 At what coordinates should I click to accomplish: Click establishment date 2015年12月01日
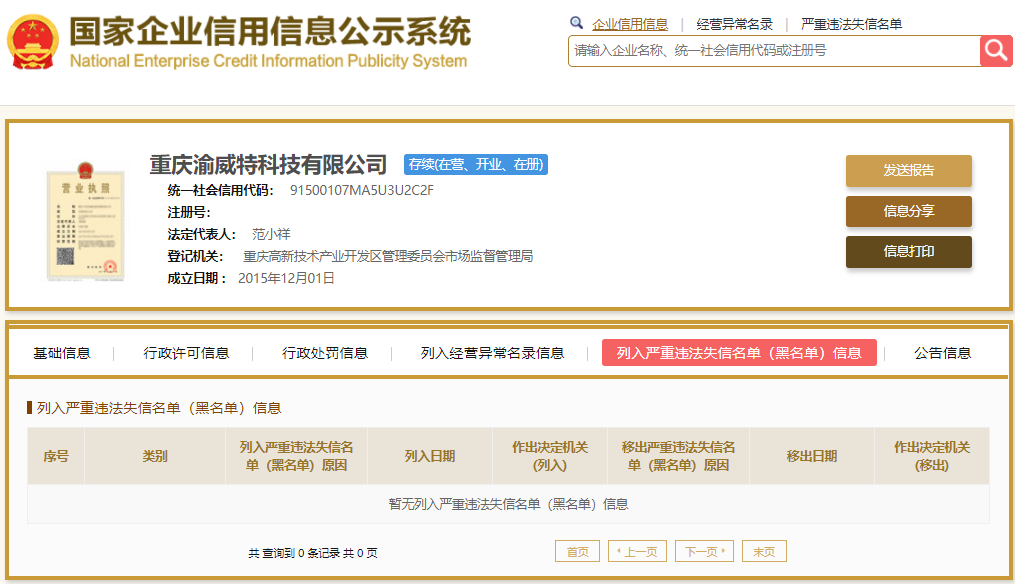pyautogui.click(x=286, y=278)
